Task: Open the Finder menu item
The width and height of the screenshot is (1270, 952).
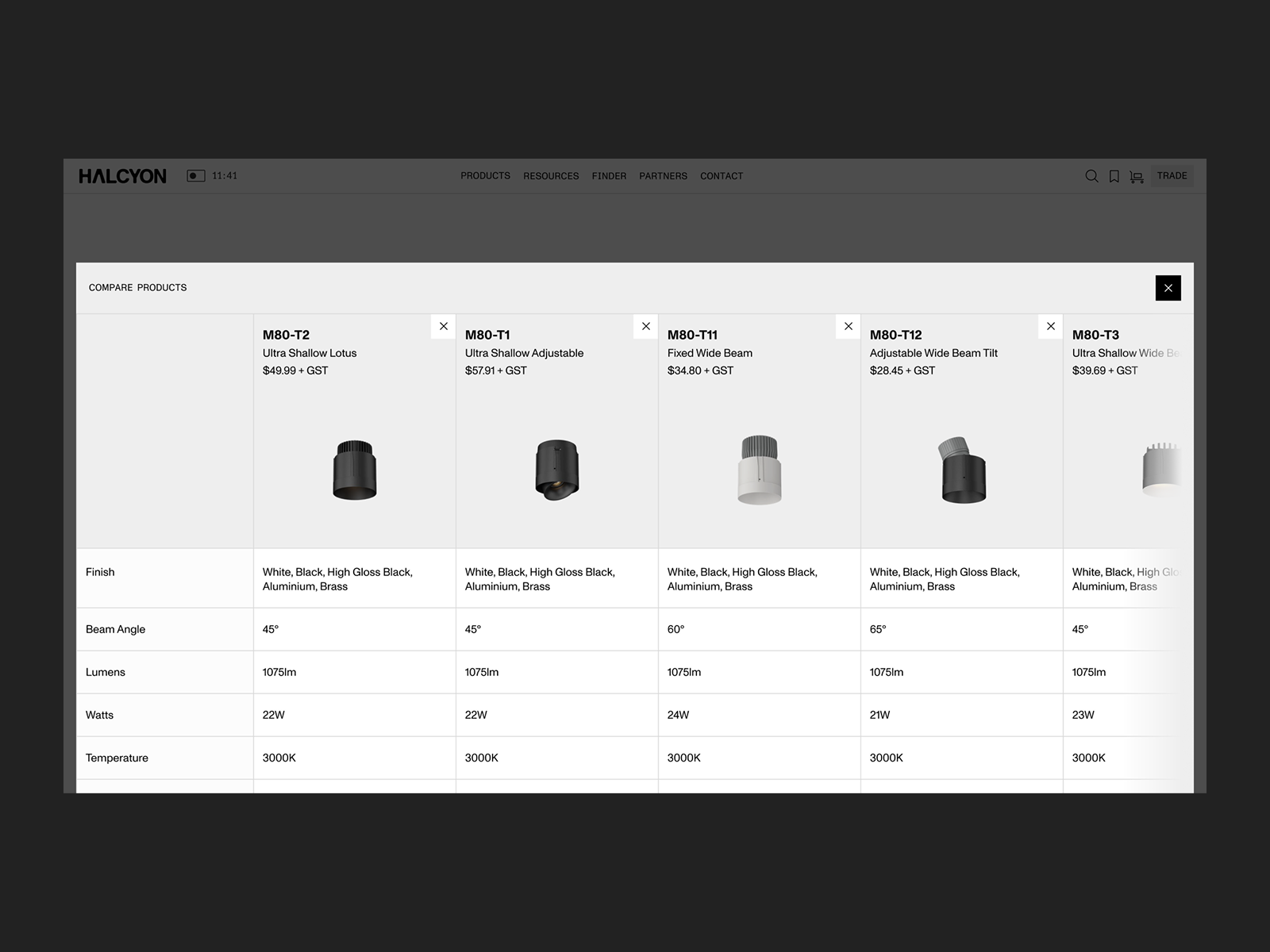Action: coord(609,176)
